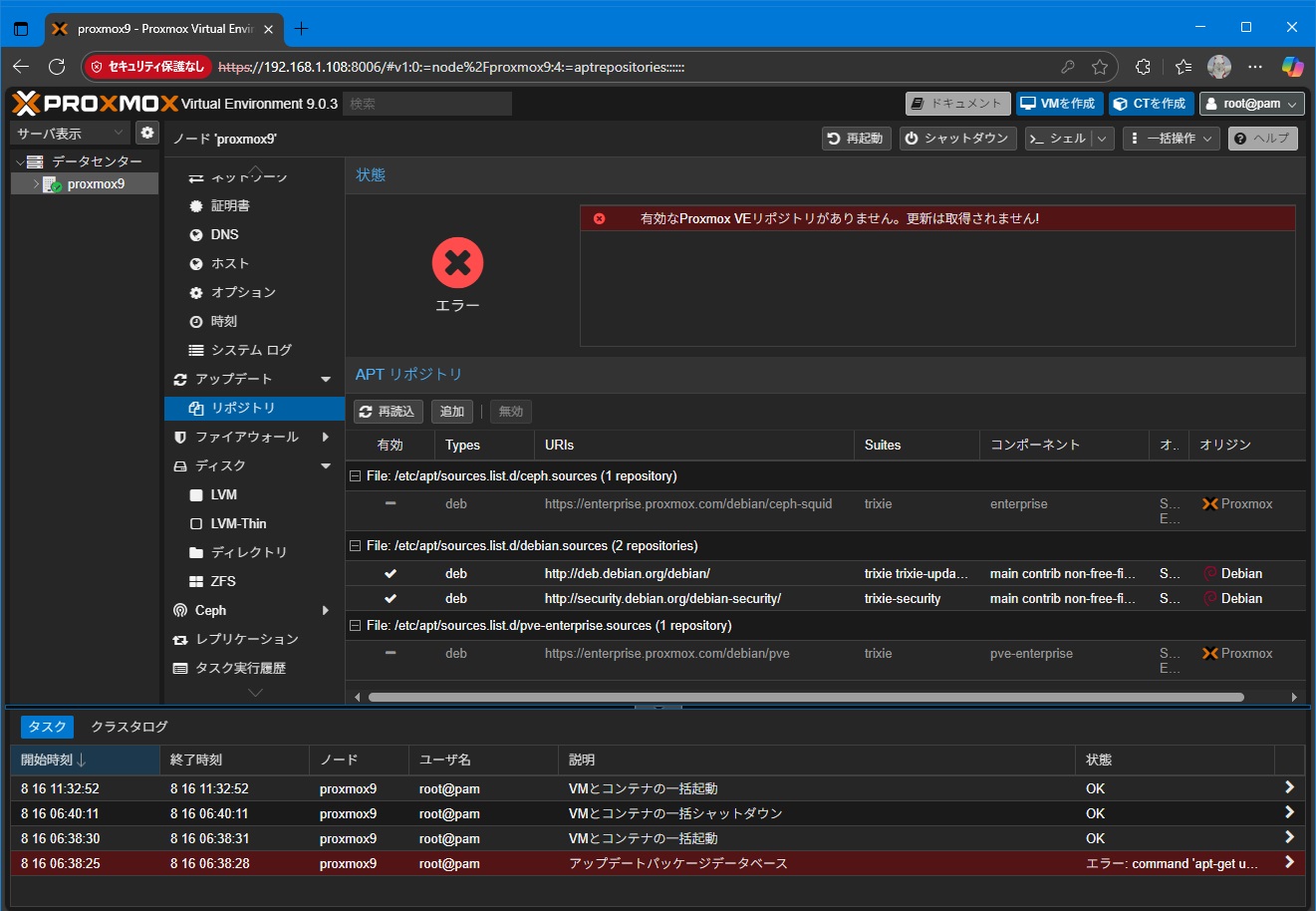Open the サーバ表示 view dropdown
This screenshot has height=911, width=1316.
point(70,133)
